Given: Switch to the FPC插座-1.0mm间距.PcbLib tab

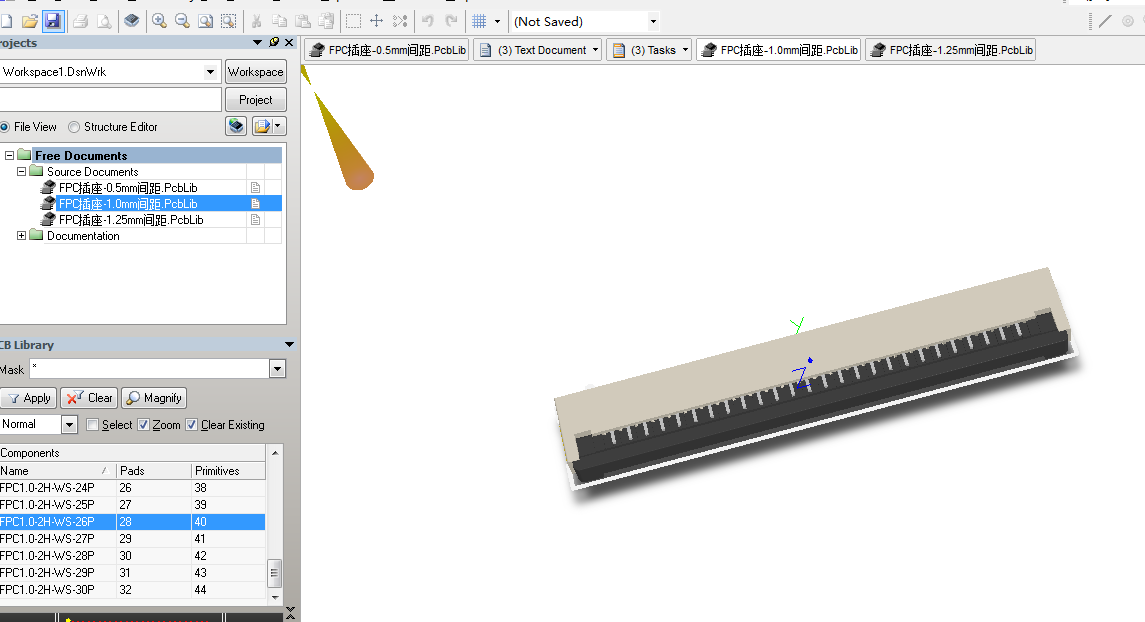Looking at the screenshot, I should tap(779, 50).
